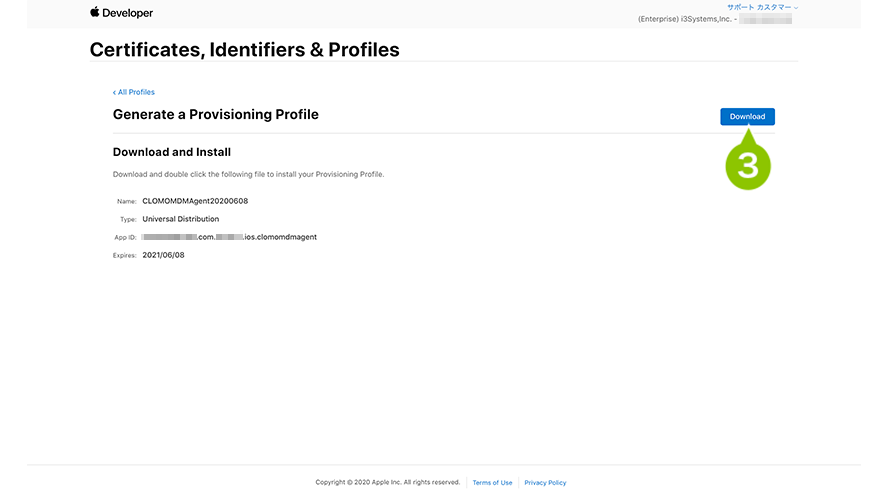Click the green number 3 marker
889x500 pixels.
coord(748,166)
